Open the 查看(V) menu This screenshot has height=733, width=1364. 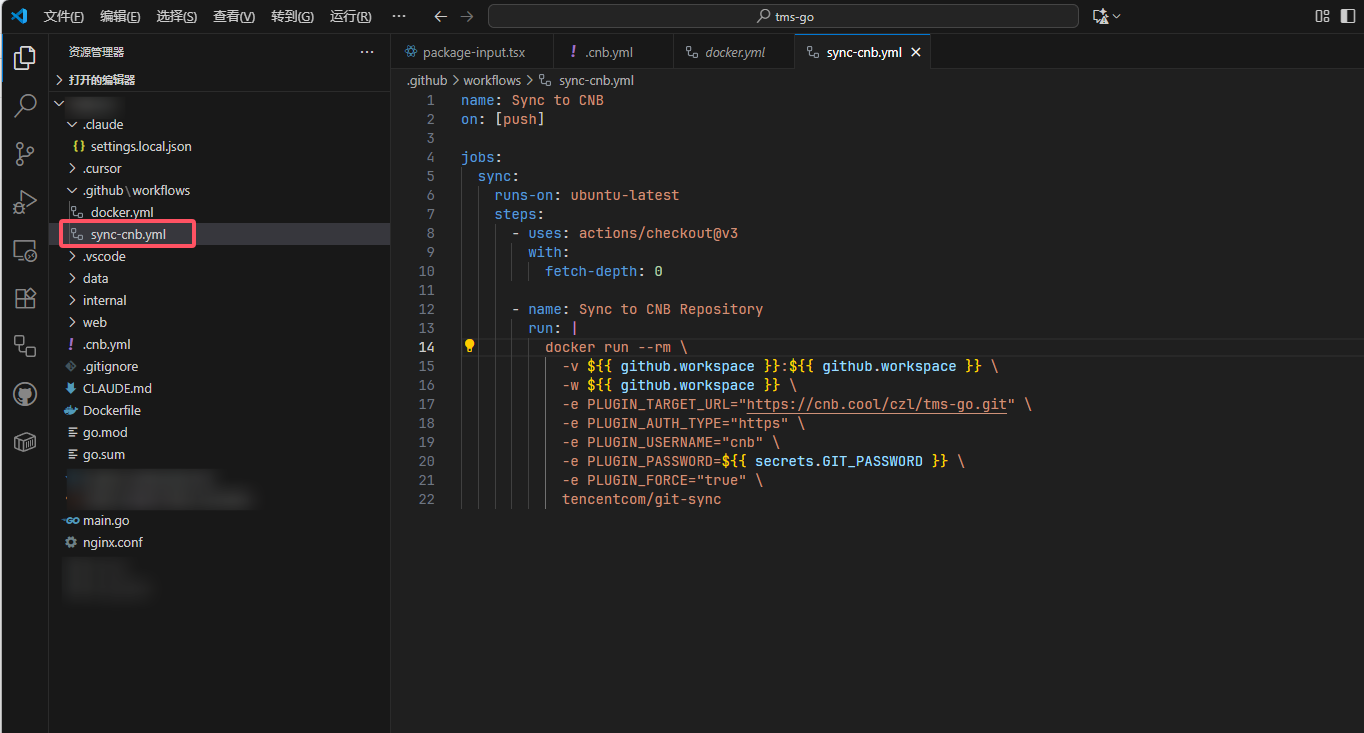click(x=234, y=17)
